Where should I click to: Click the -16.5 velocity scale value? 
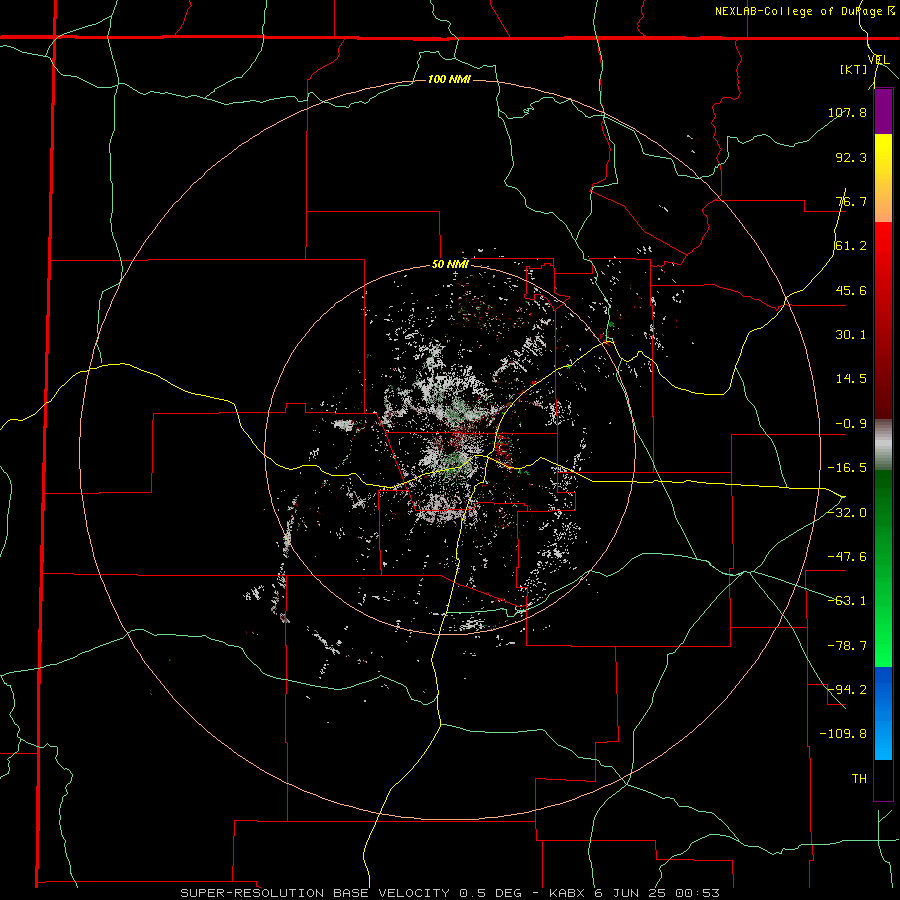[847, 468]
